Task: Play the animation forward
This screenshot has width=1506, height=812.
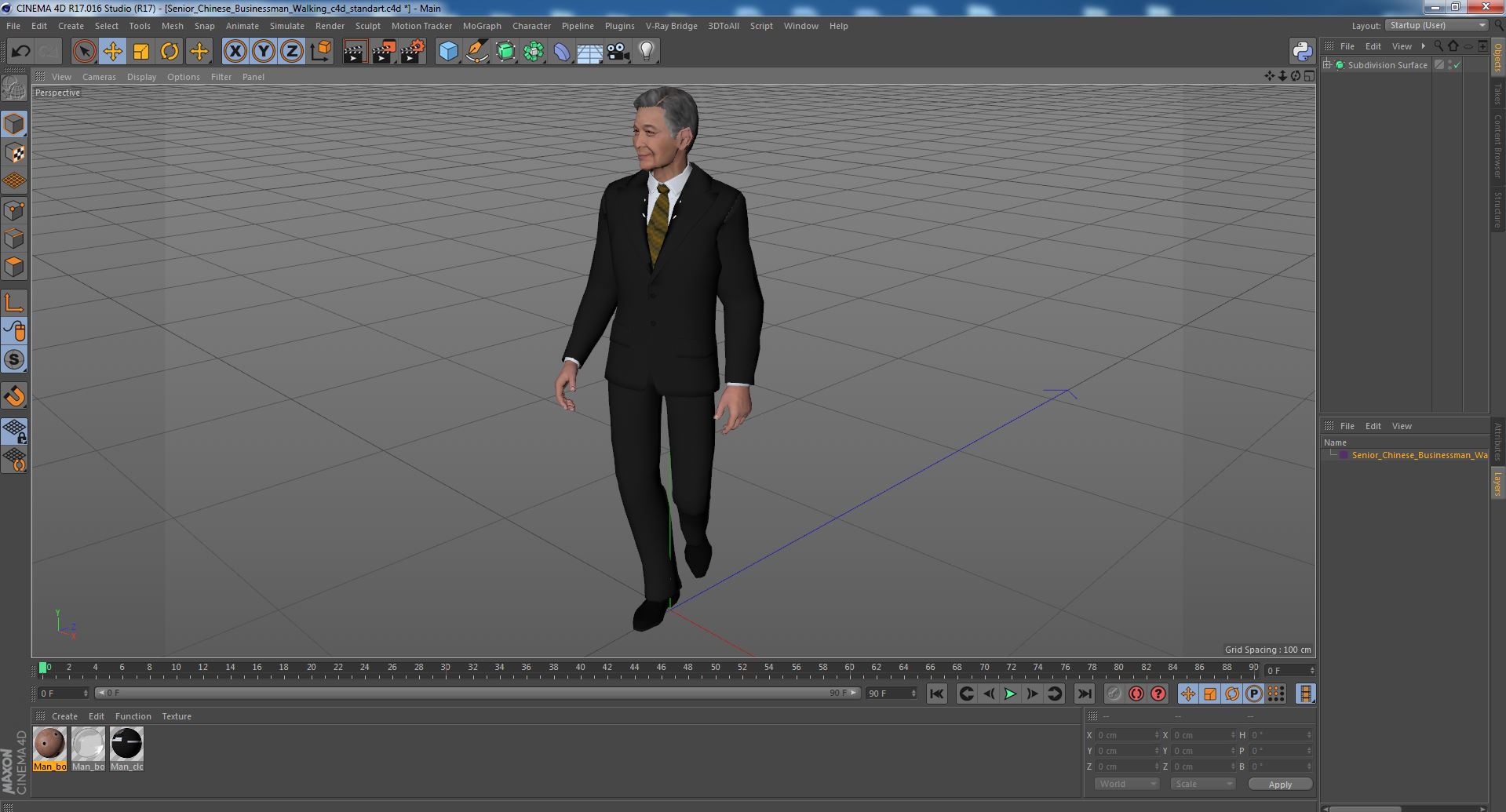Action: pos(1010,694)
